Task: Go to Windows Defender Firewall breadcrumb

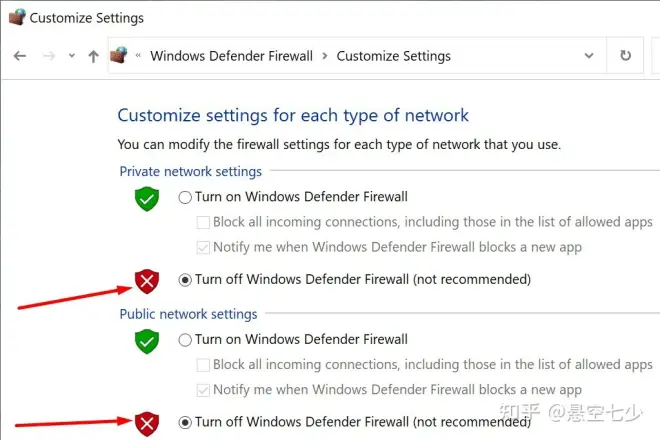Action: point(232,56)
